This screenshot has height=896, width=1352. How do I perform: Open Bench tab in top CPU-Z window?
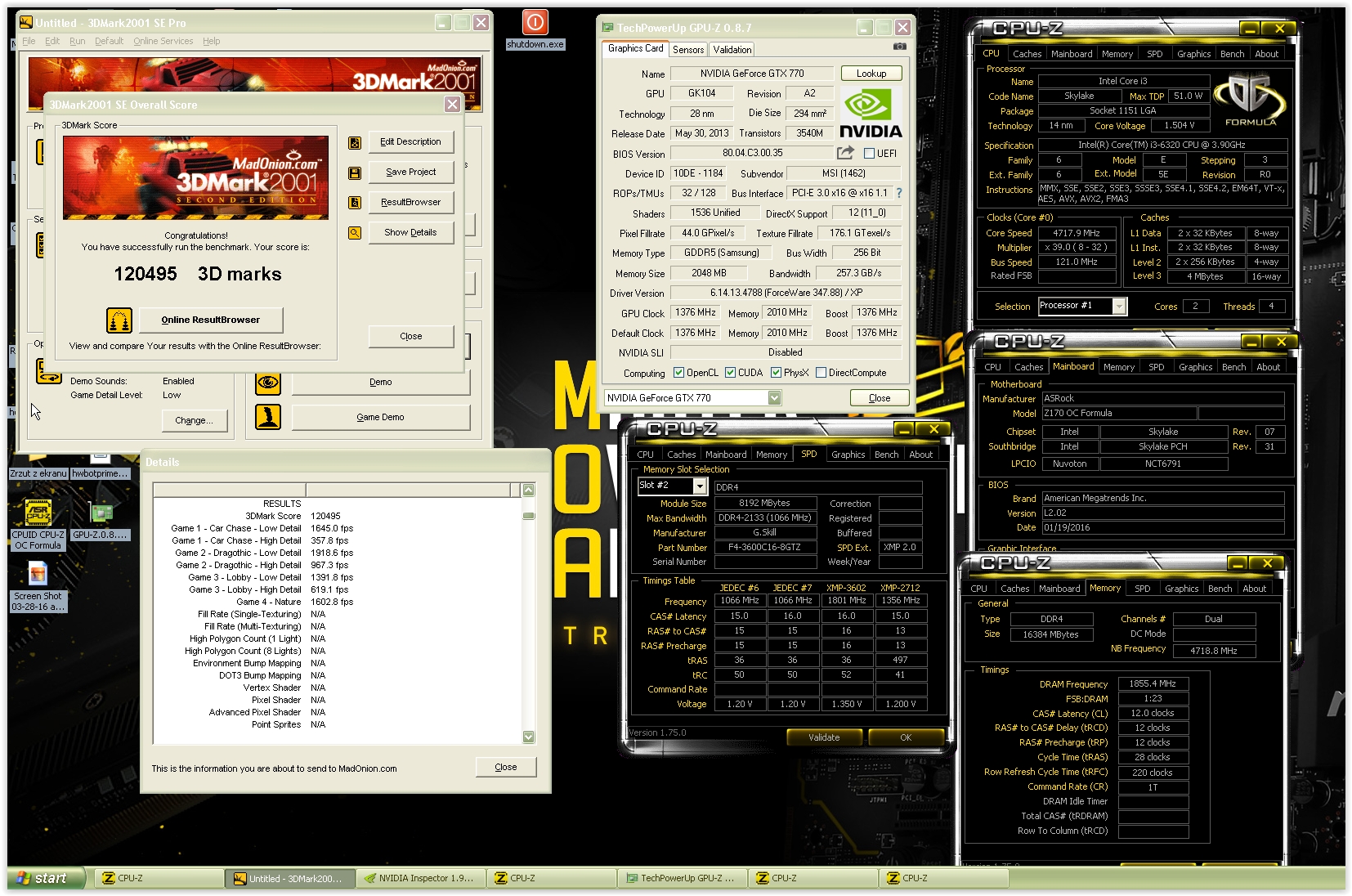(x=1232, y=54)
